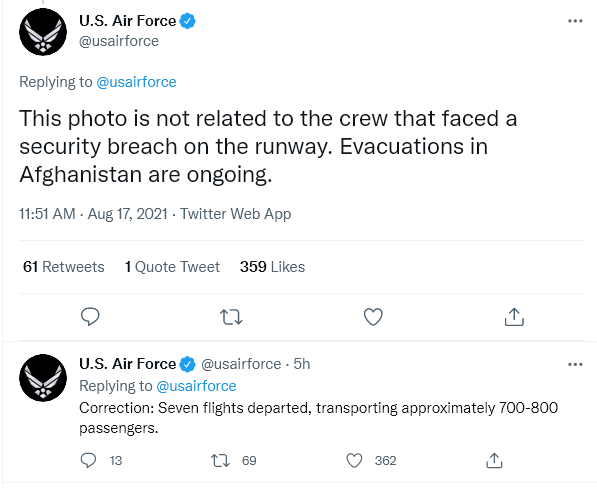Open the U.S. Air Force name on main tweet
The image size is (597, 488).
tap(127, 21)
